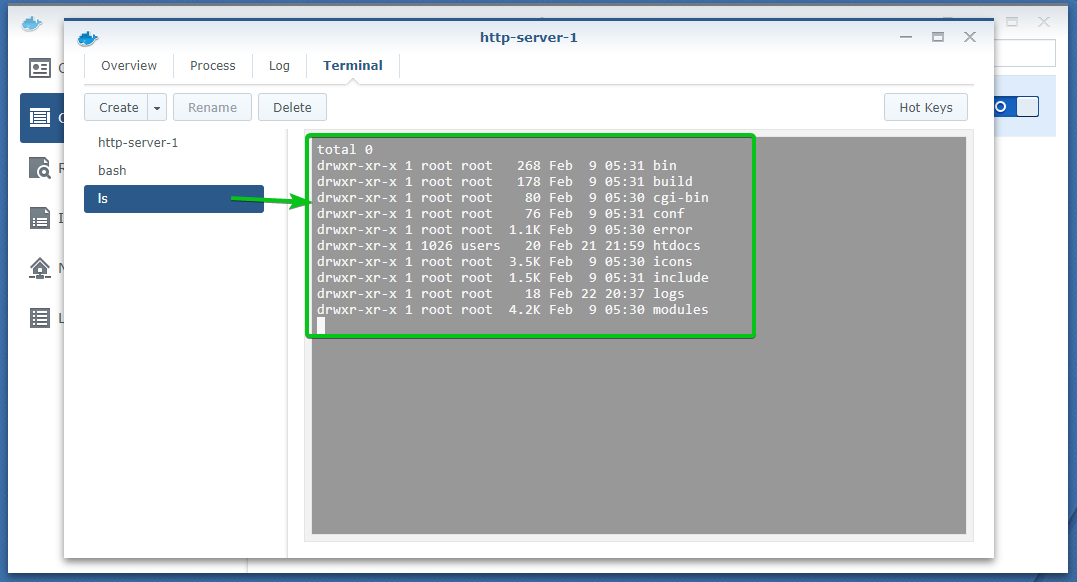Image resolution: width=1077 pixels, height=582 pixels.
Task: Click the 'build' directory name in terminal
Action: [672, 182]
